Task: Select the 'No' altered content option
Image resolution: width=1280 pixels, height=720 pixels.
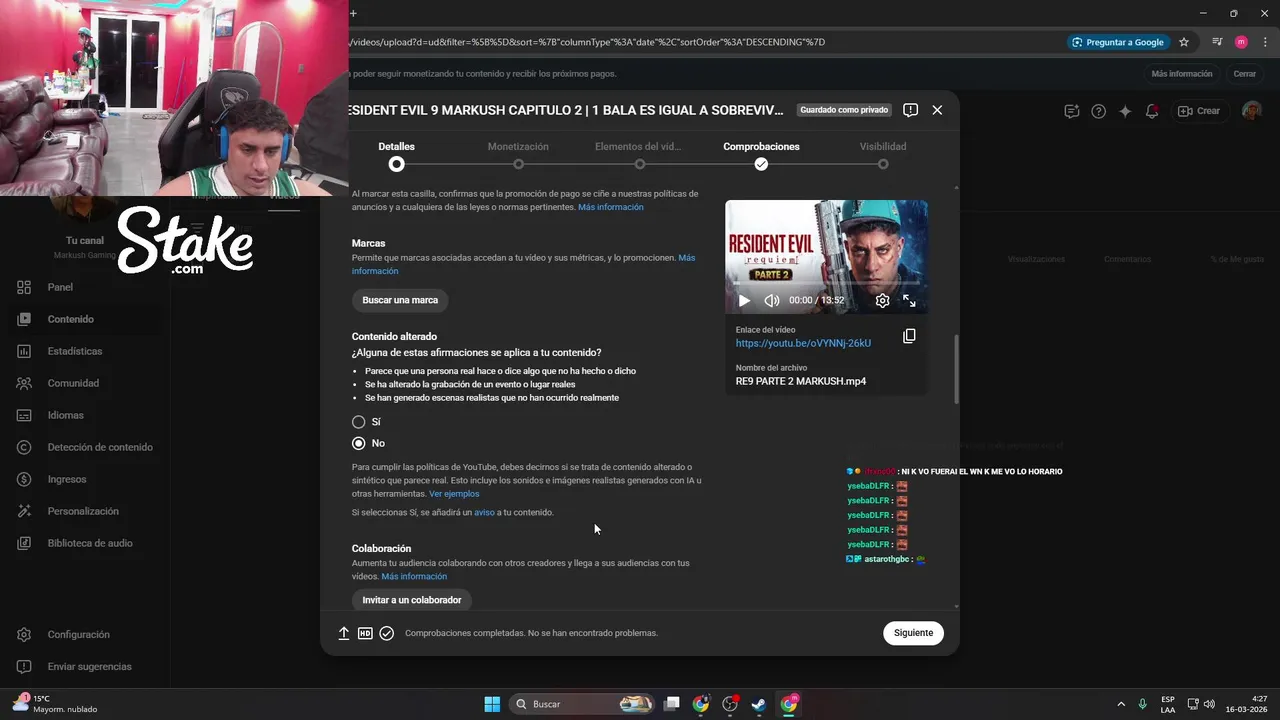Action: tap(358, 443)
